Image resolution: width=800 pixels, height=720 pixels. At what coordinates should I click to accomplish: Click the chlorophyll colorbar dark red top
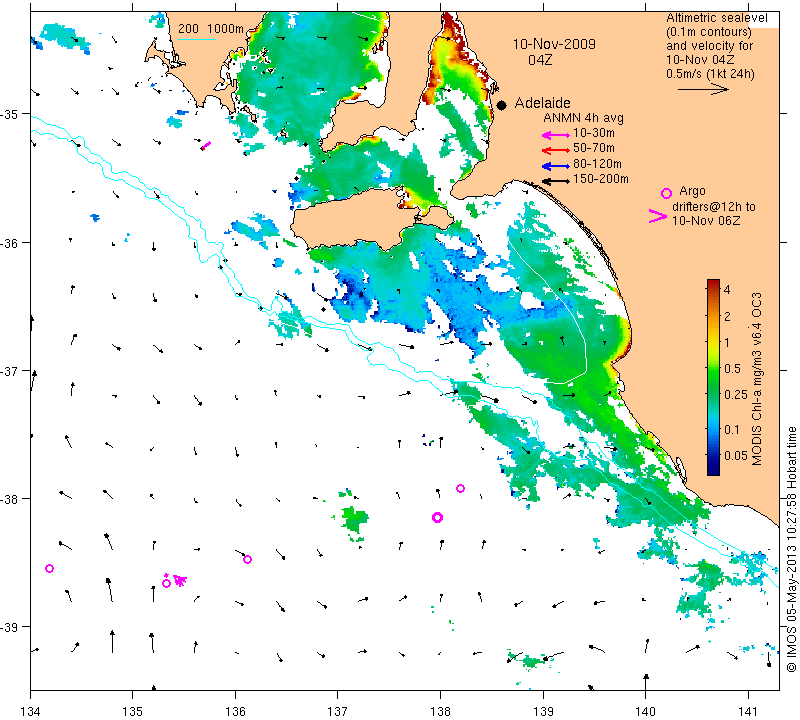point(713,283)
